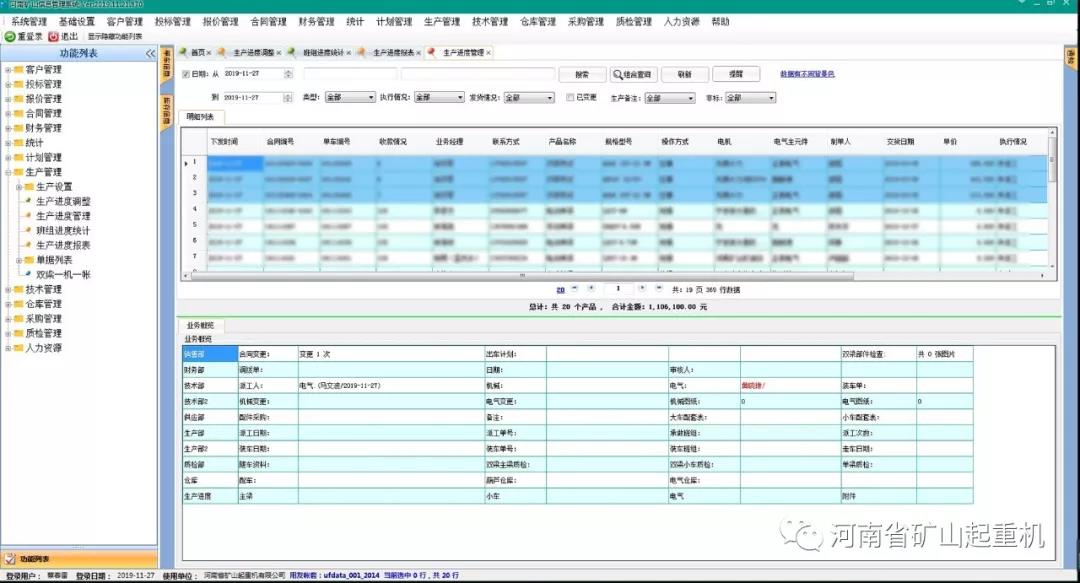Close the 首页 tab with its X
The height and width of the screenshot is (583, 1080).
pos(212,53)
